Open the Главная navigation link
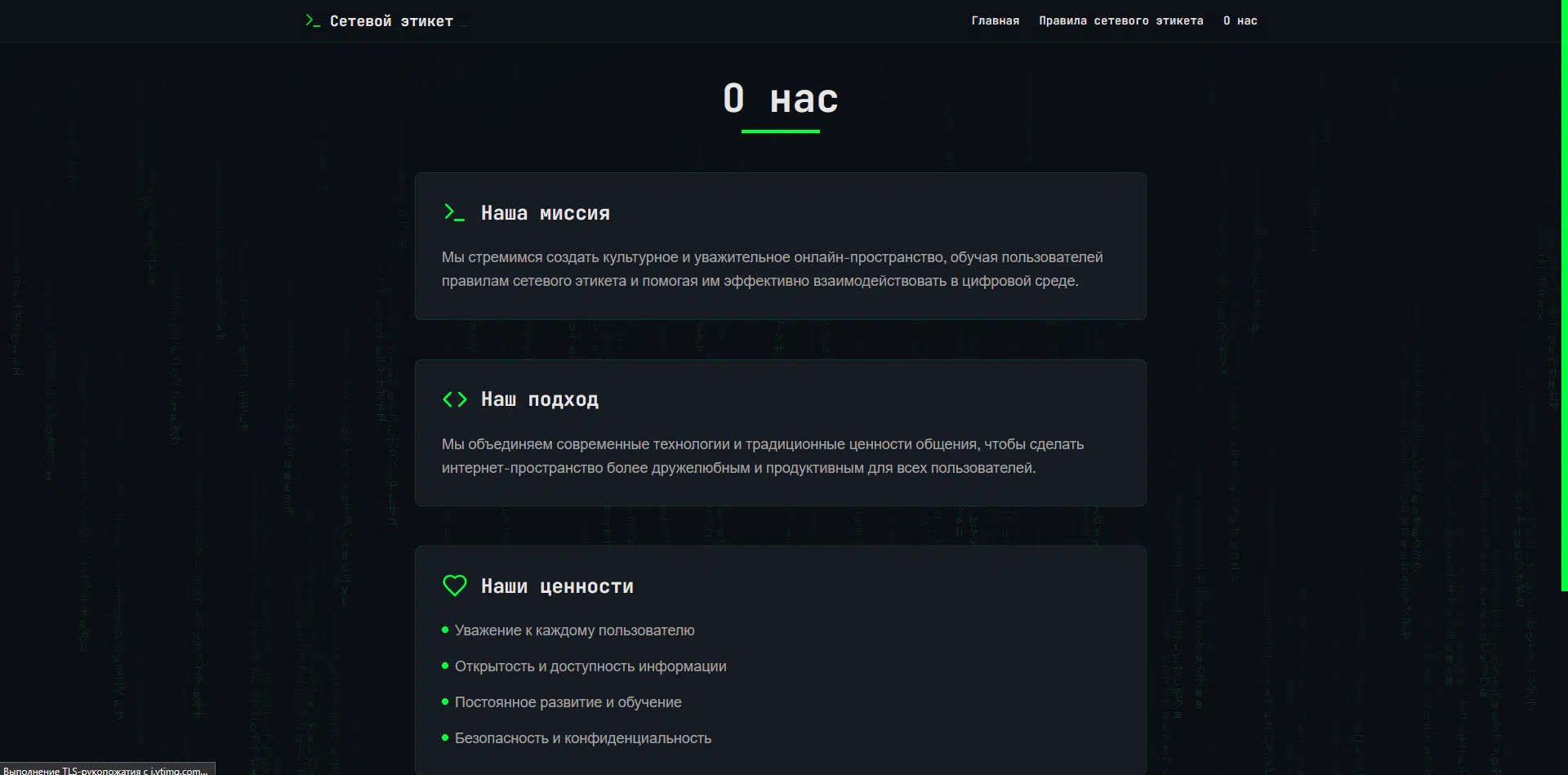Image resolution: width=1568 pixels, height=775 pixels. tap(995, 20)
